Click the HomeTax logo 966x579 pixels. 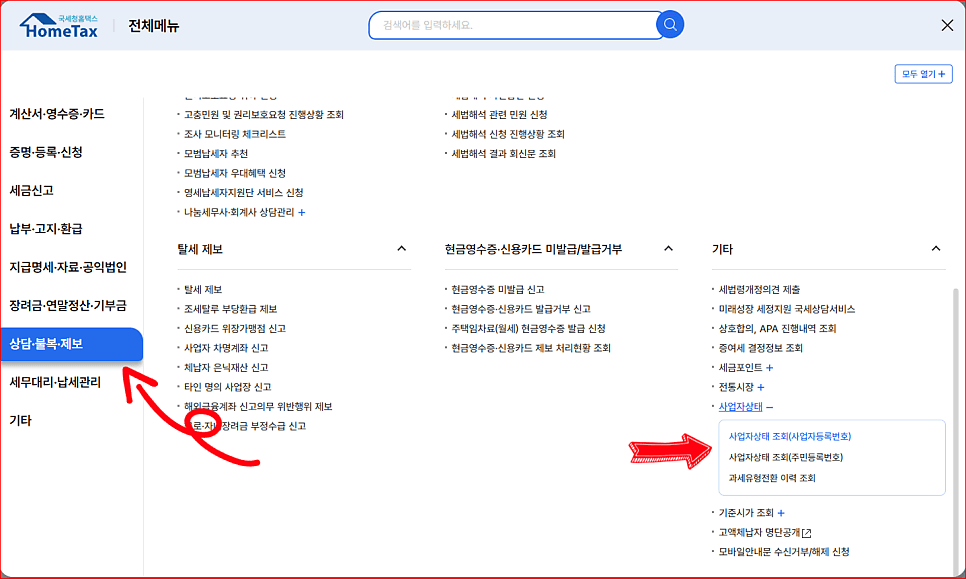click(60, 24)
